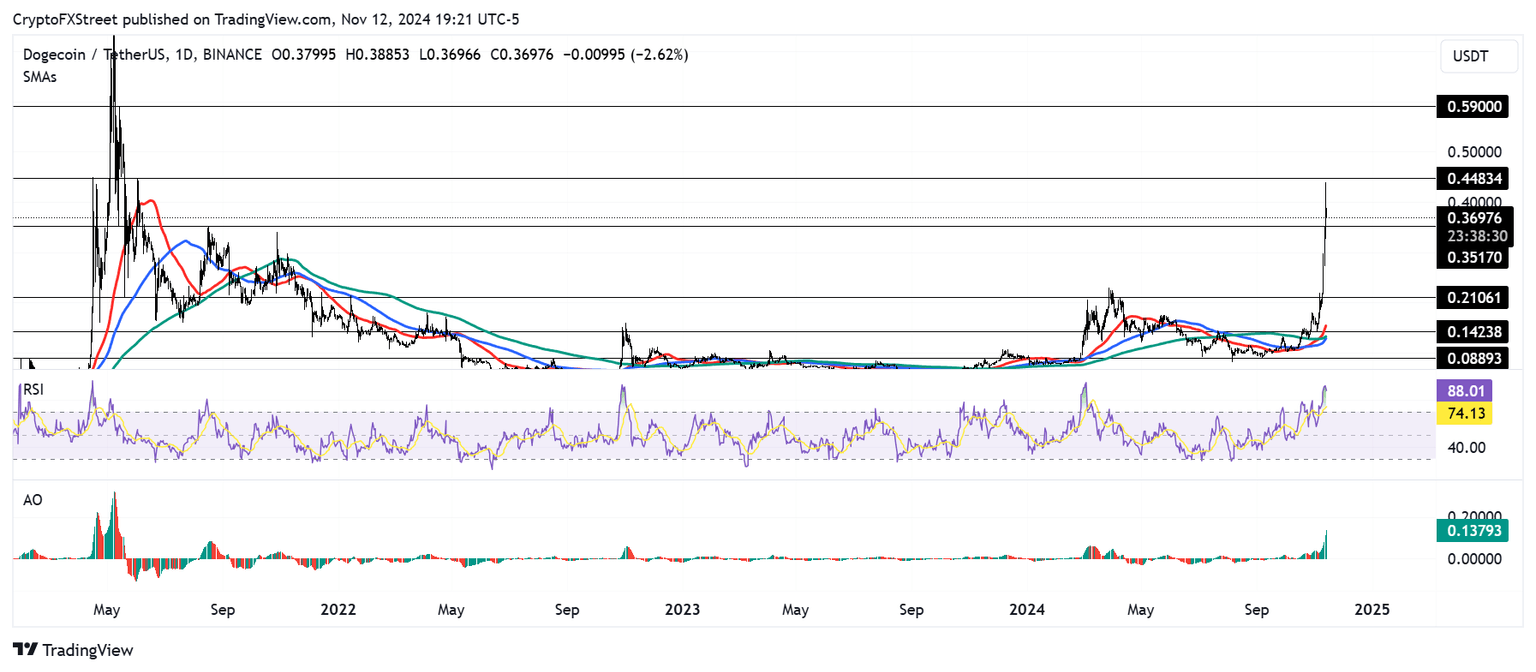Image resolution: width=1536 pixels, height=672 pixels.
Task: Click the purple 88.01 RSI value badge
Action: coord(1465,391)
